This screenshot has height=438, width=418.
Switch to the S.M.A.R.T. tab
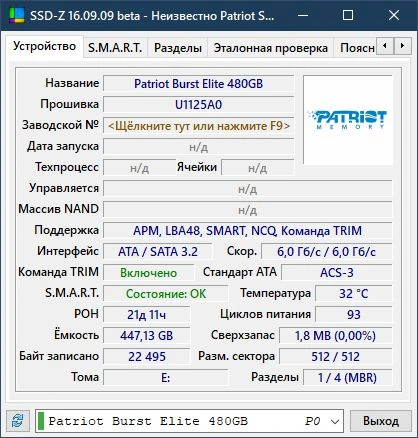click(x=115, y=48)
